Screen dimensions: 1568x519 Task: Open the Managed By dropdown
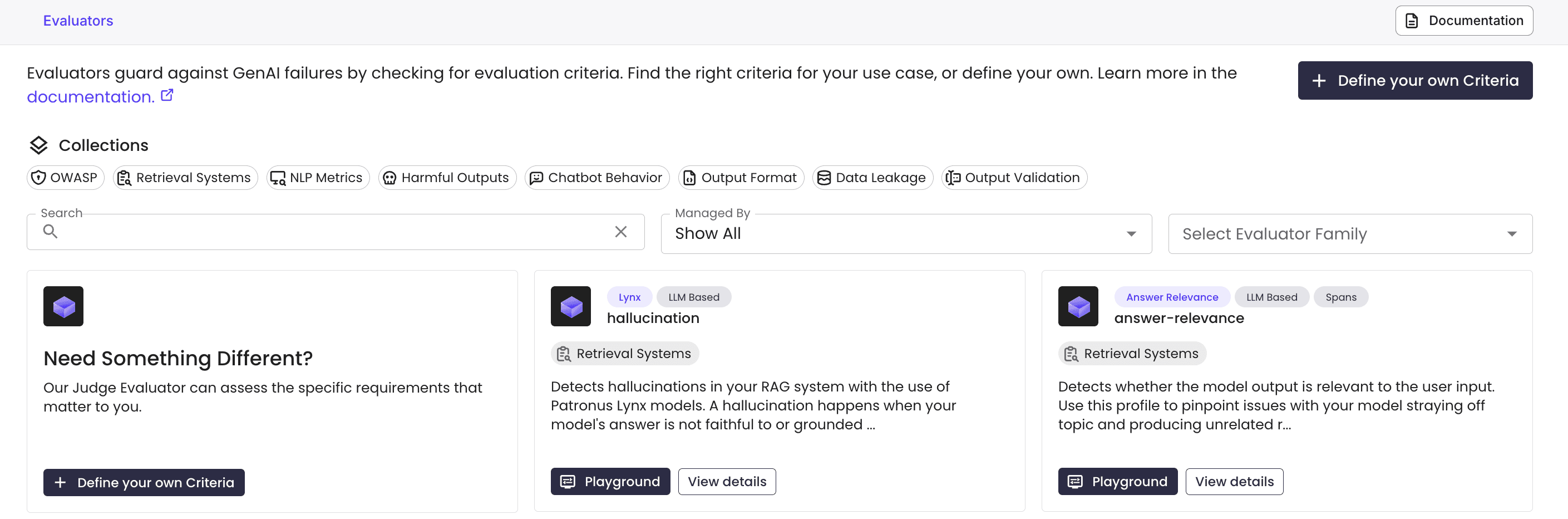pos(906,234)
